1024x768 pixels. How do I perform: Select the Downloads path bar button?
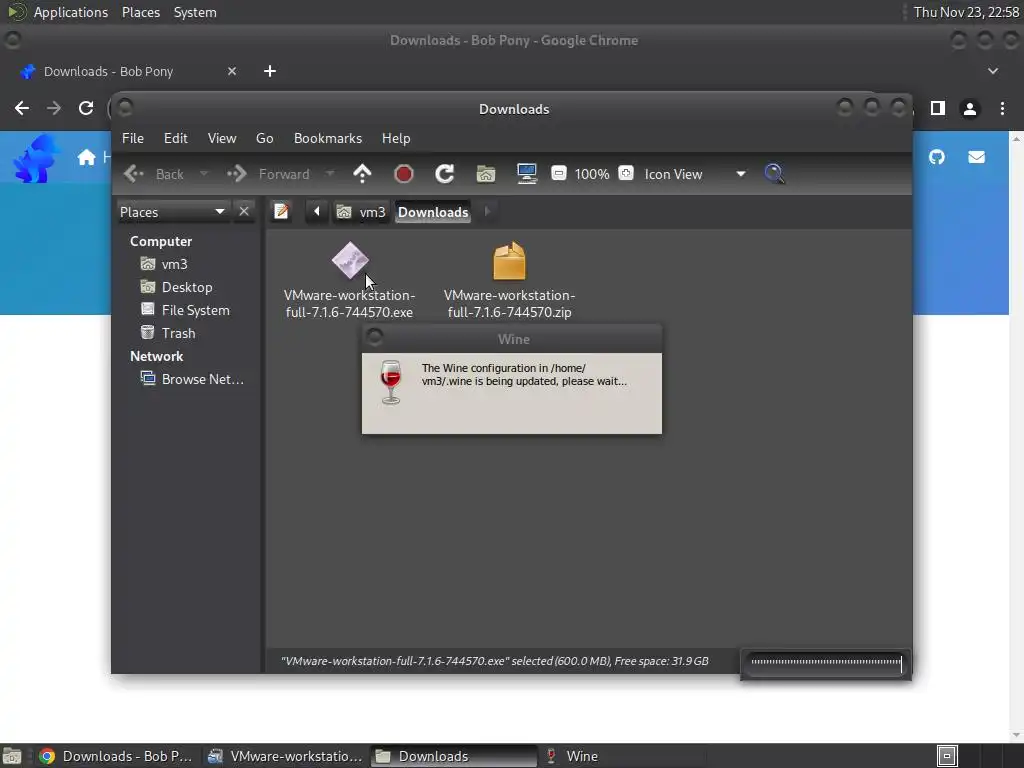pos(433,212)
